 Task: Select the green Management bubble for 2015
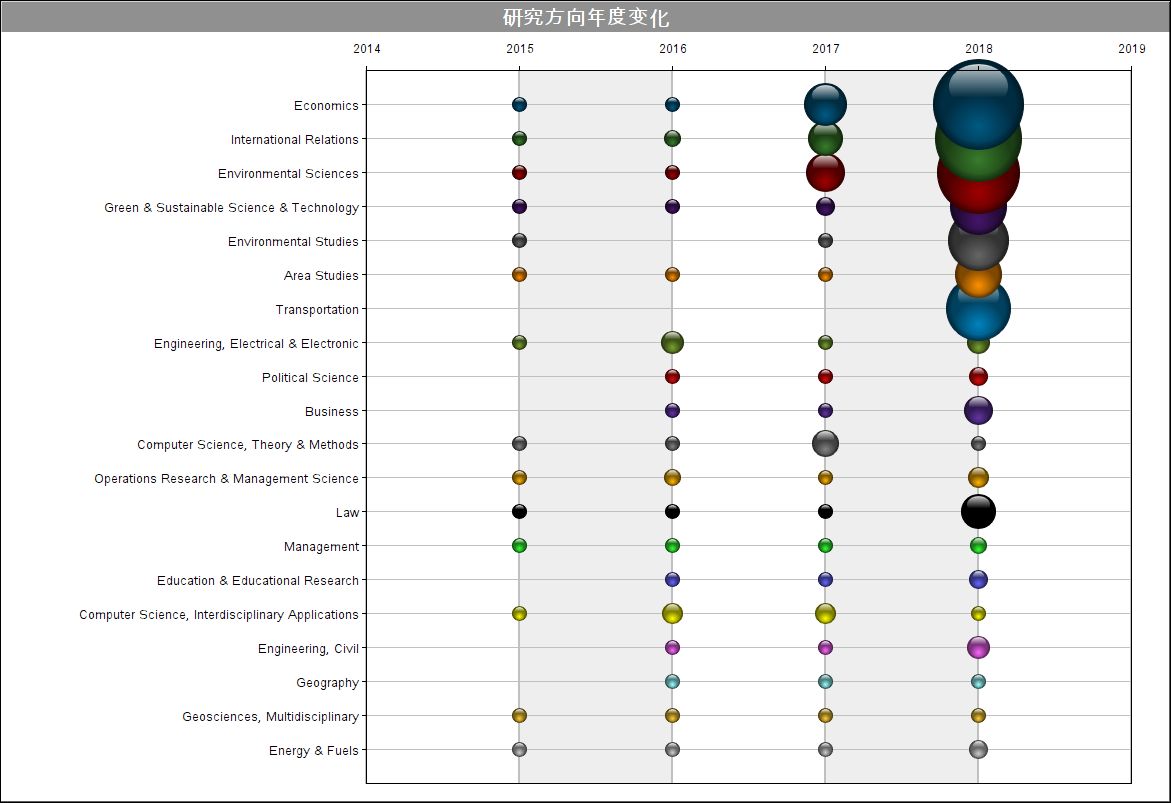tap(519, 545)
